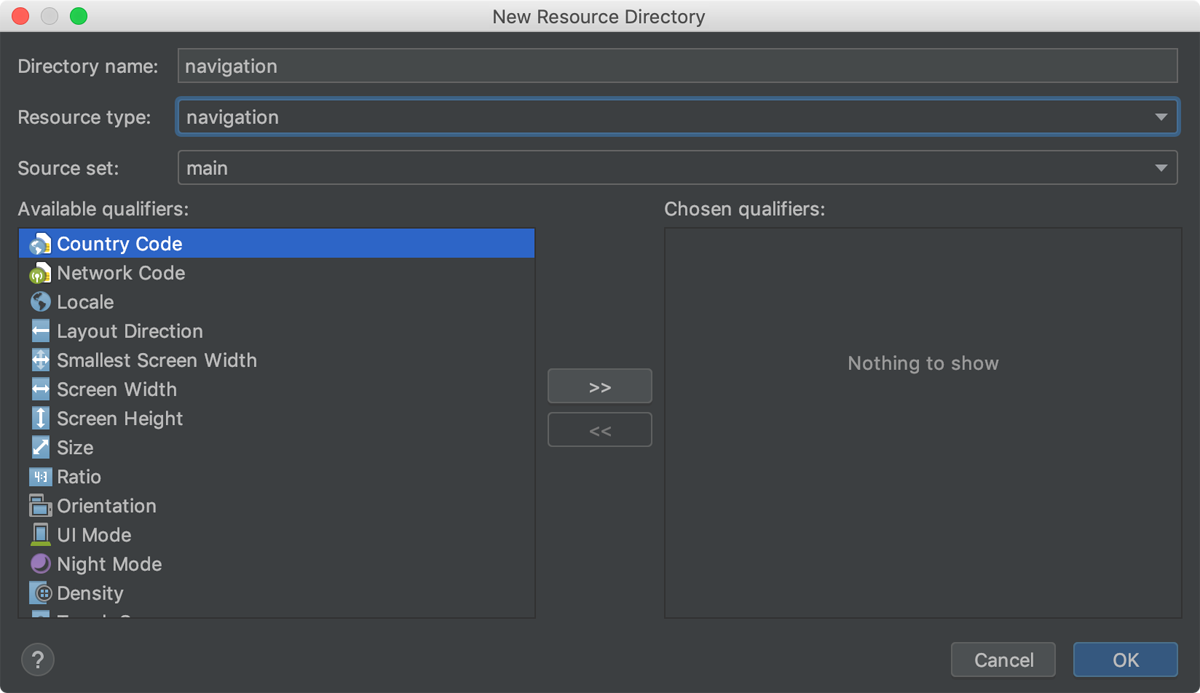This screenshot has width=1200, height=693.
Task: Click the UI Mode qualifier icon
Action: (40, 535)
